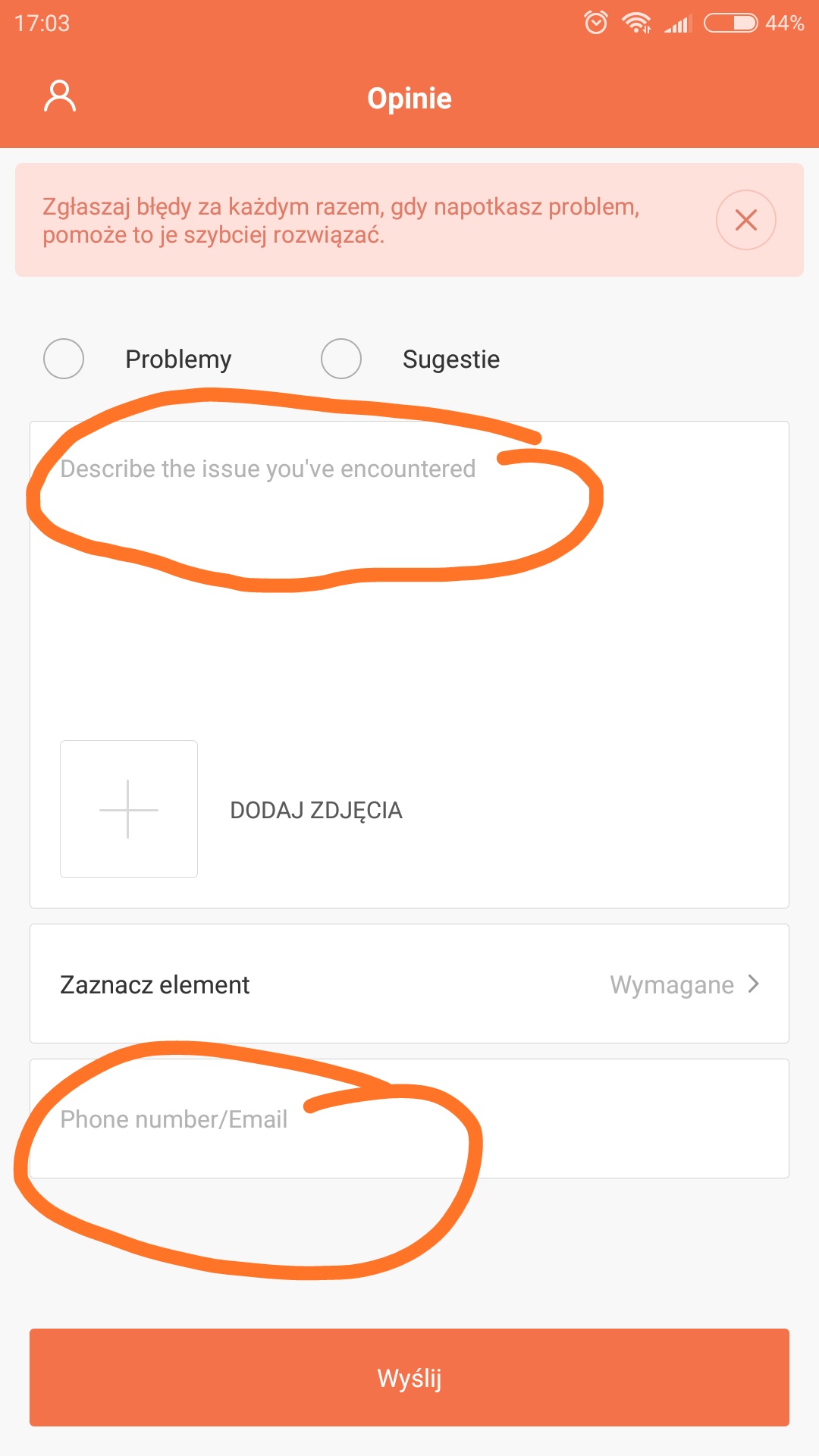This screenshot has height=1456, width=819.
Task: Tap the signal strength icon
Action: [678, 24]
